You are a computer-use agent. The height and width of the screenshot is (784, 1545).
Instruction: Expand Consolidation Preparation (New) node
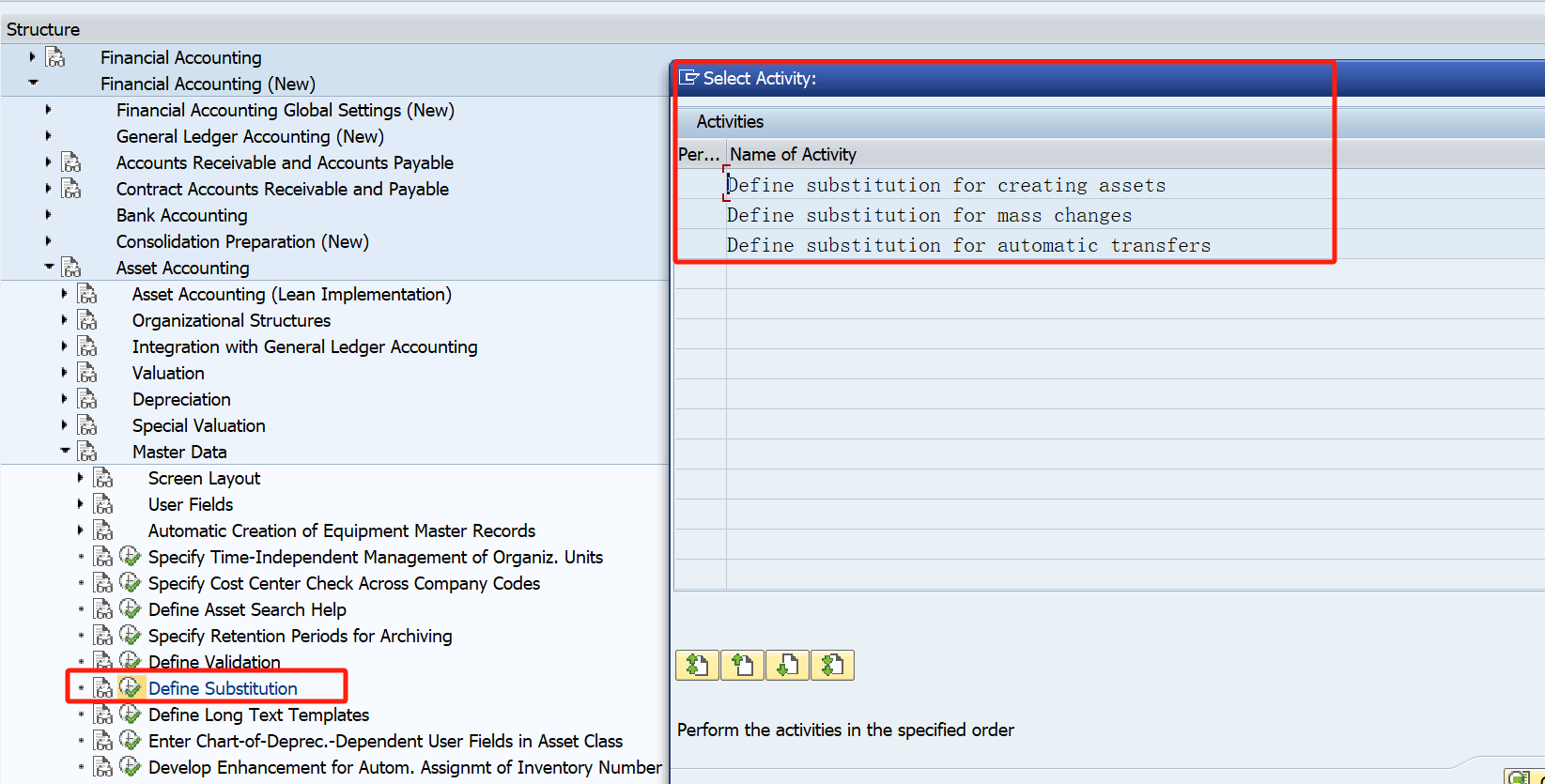(x=48, y=241)
